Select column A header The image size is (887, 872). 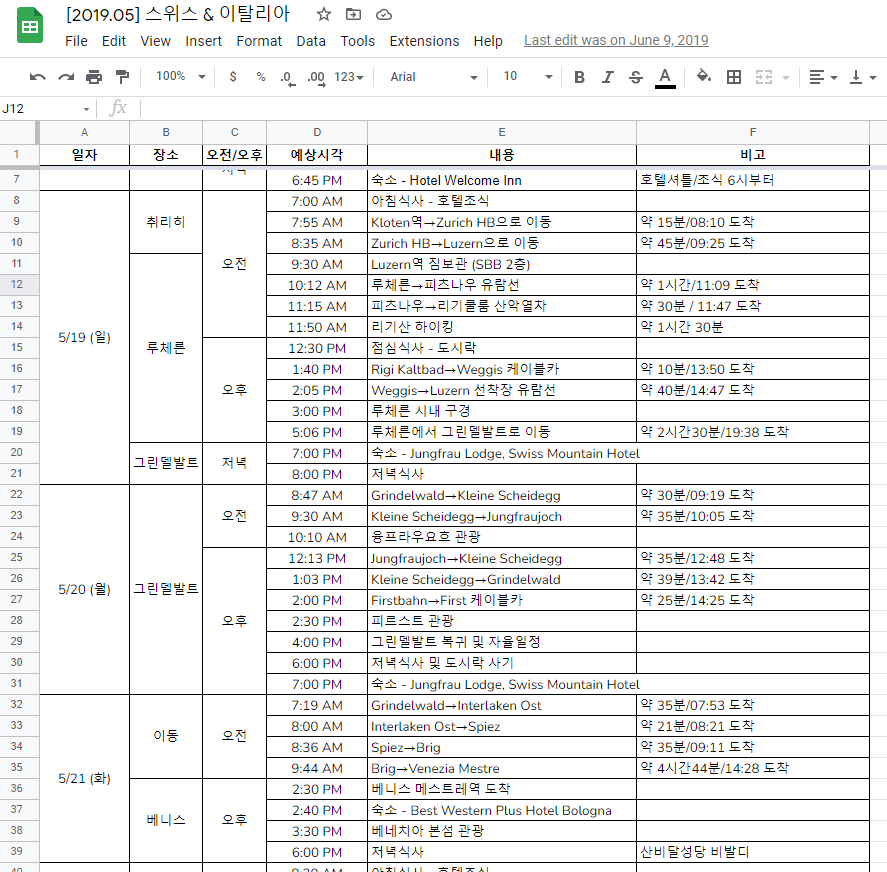pyautogui.click(x=84, y=132)
